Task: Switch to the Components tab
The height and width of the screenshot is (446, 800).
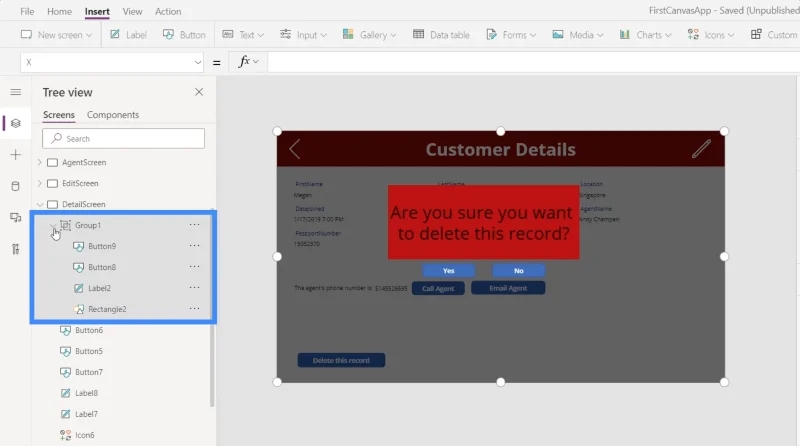Action: click(113, 115)
